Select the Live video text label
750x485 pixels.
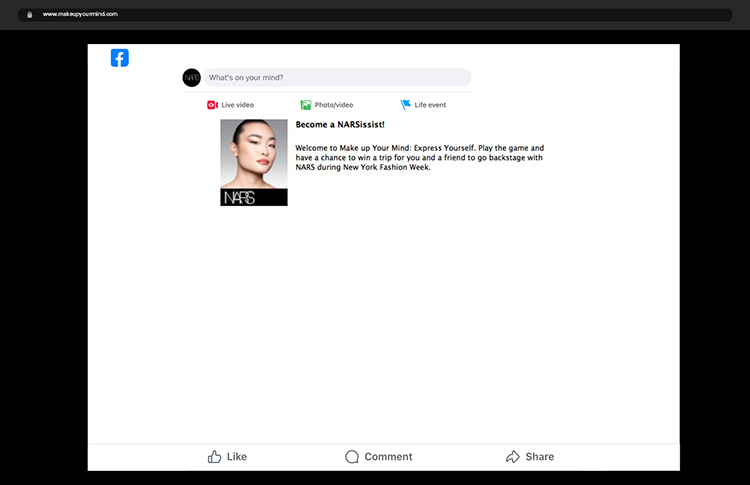pos(238,105)
